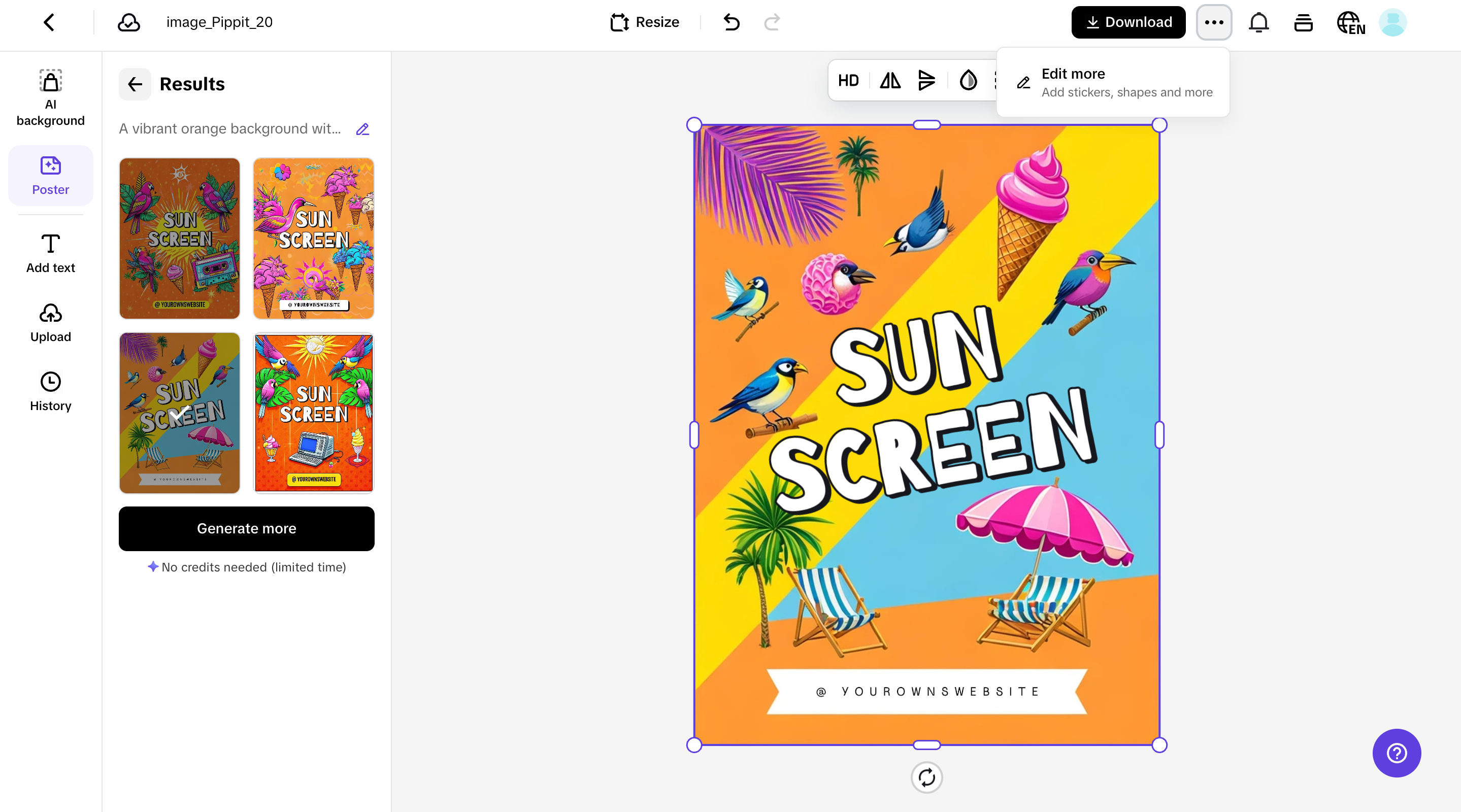1461x812 pixels.
Task: Go back from Results panel
Action: pos(135,84)
